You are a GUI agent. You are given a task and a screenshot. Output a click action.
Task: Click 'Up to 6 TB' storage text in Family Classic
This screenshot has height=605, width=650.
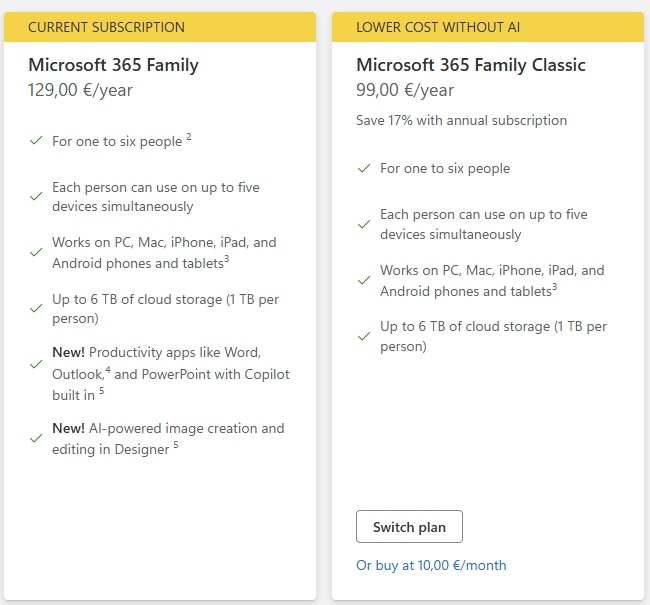[x=493, y=336]
